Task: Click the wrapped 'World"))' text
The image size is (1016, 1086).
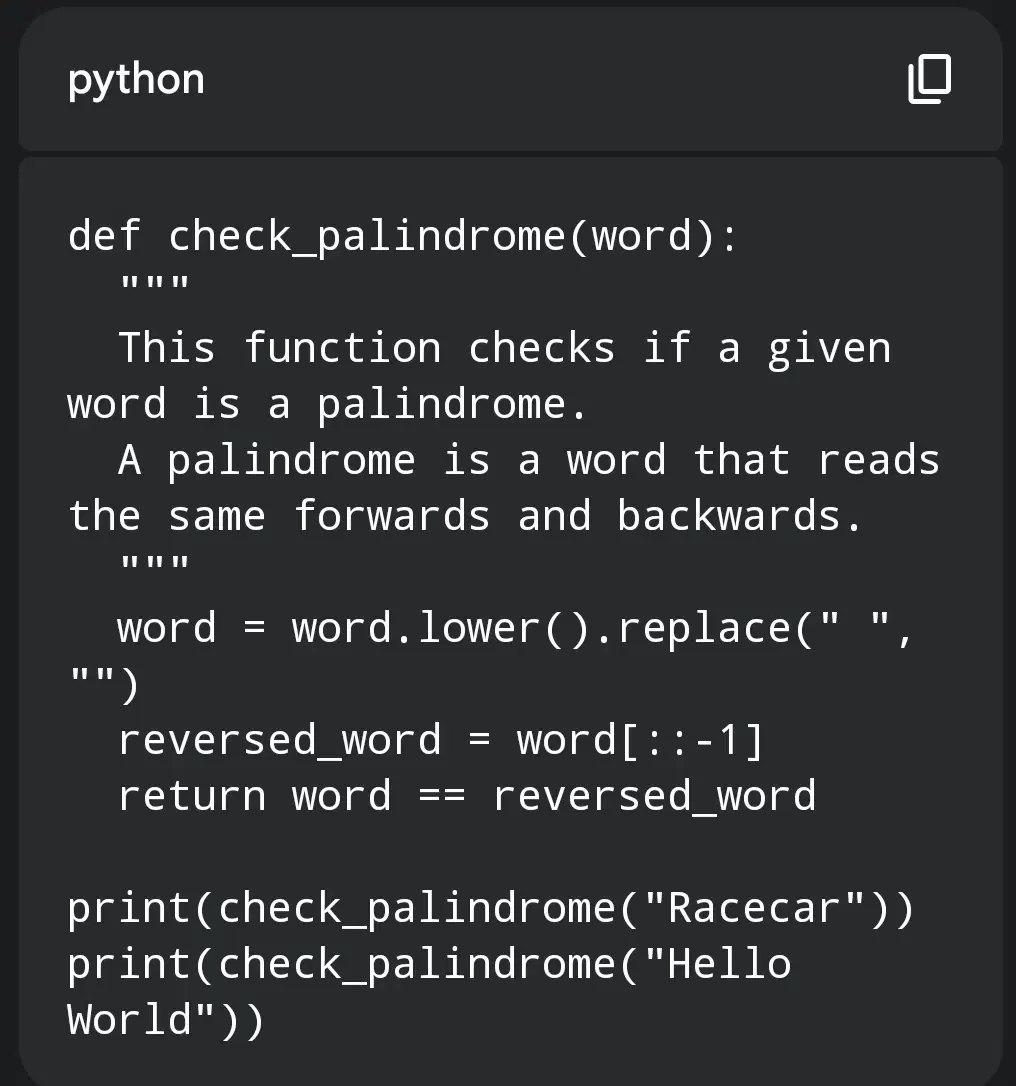Action: tap(166, 1020)
